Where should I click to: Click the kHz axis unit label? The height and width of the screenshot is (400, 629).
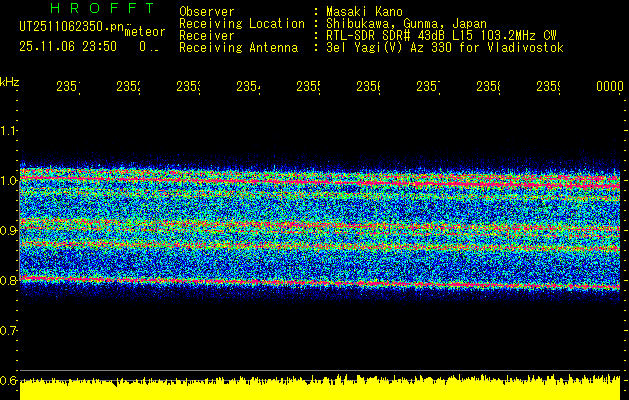point(10,82)
